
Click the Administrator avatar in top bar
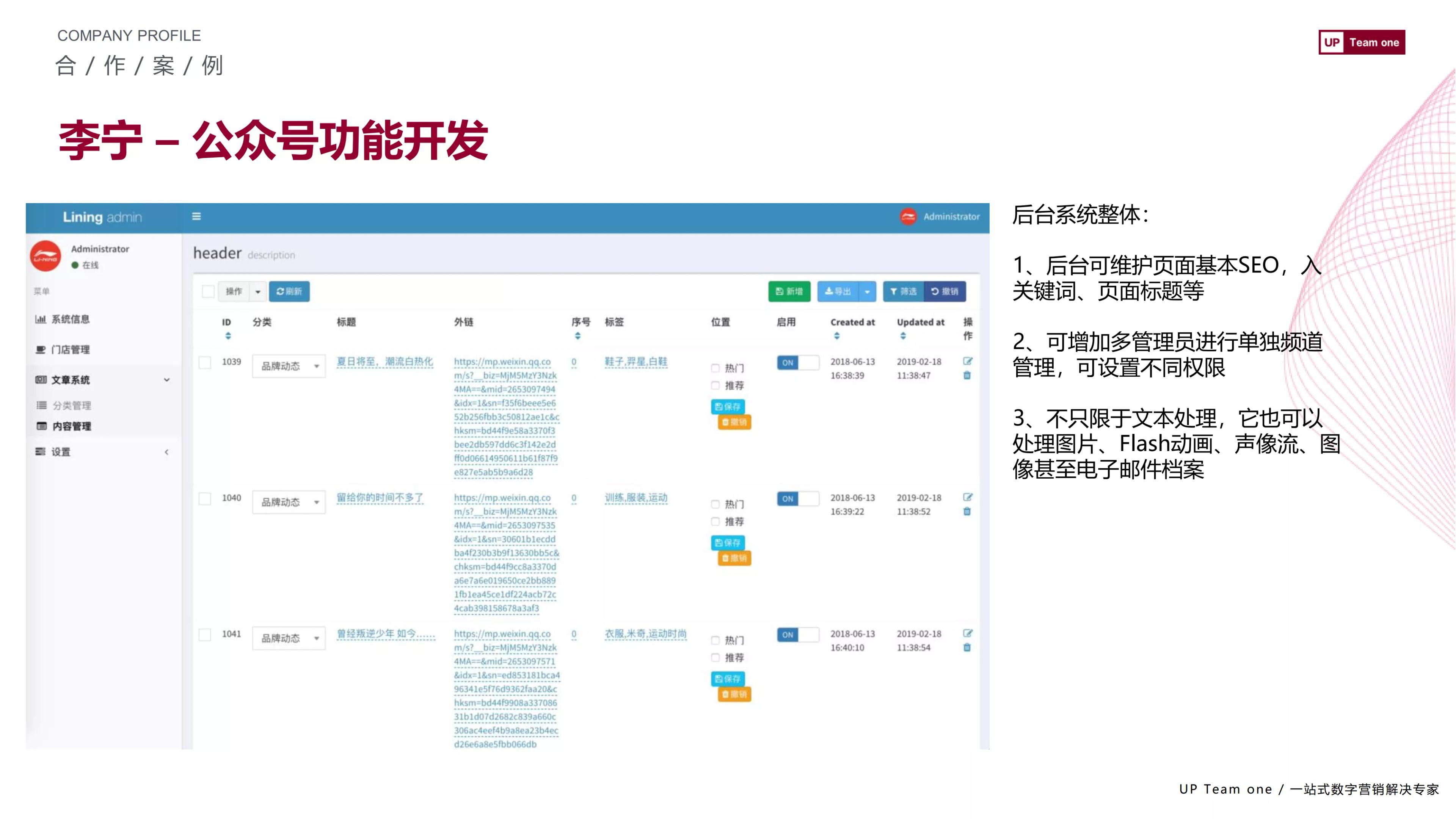(x=908, y=216)
